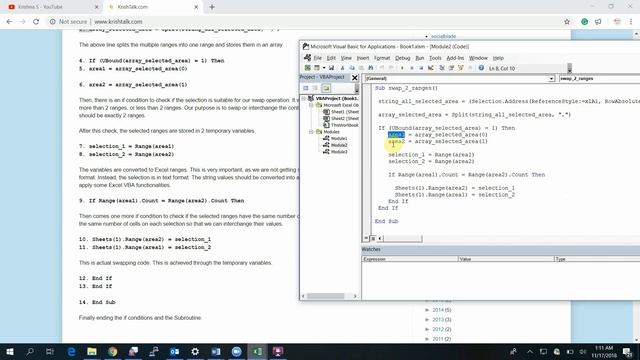Reload the krishtalk page
Viewport: 640px width, 360px height.
tap(36, 22)
